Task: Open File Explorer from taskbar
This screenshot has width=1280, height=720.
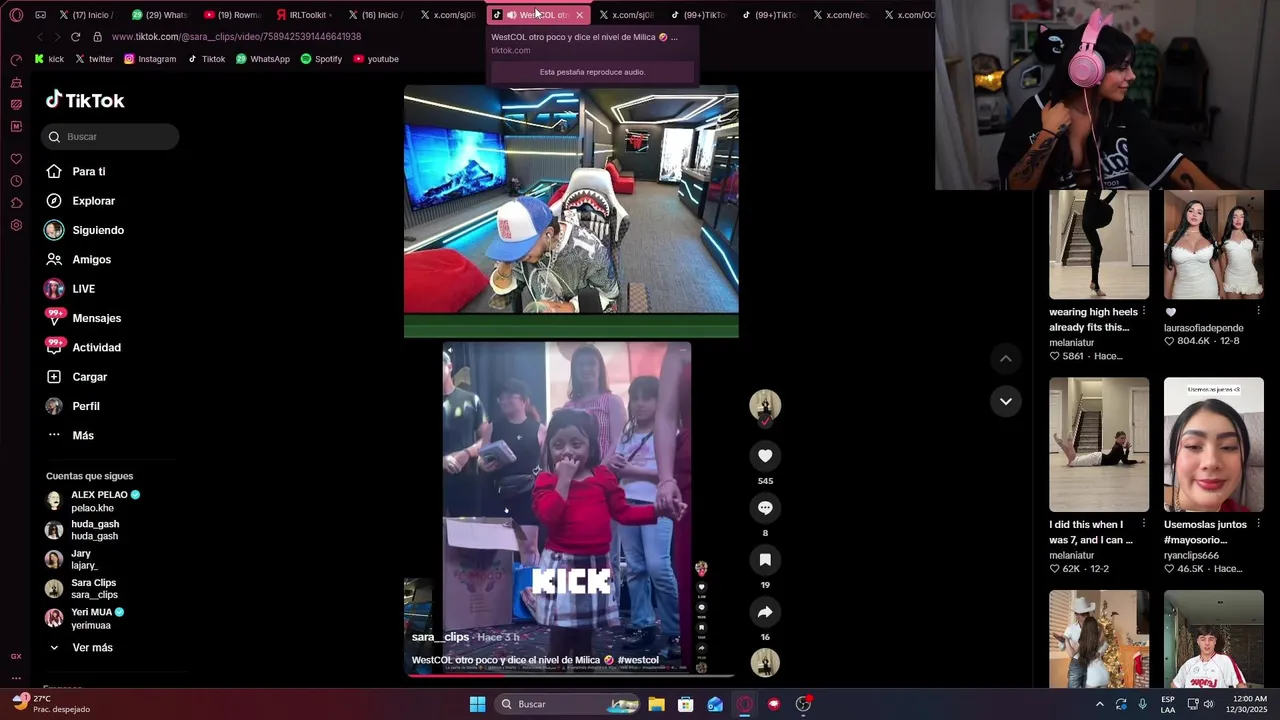Action: [x=656, y=704]
